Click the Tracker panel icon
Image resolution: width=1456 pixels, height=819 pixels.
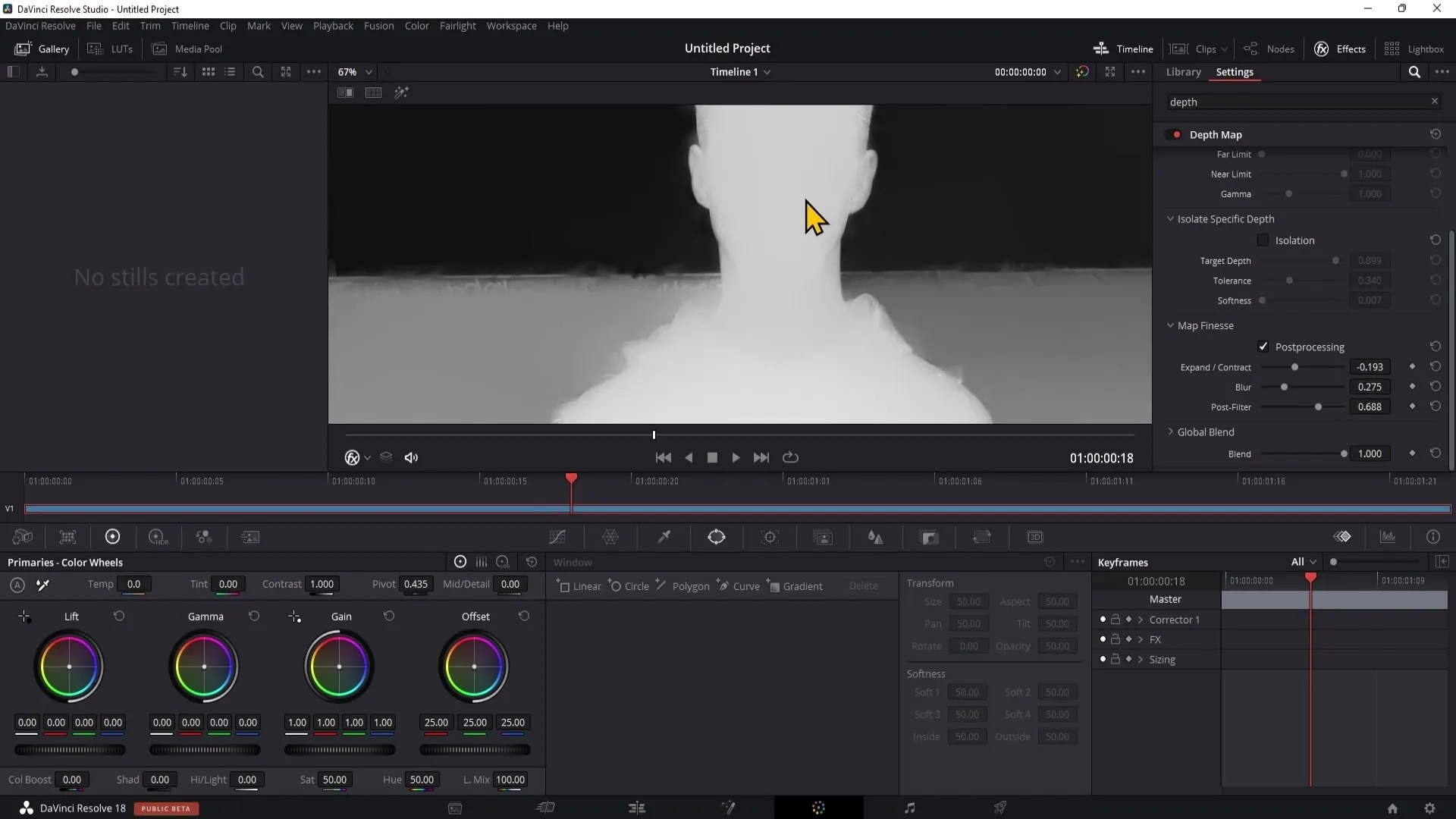pos(770,537)
